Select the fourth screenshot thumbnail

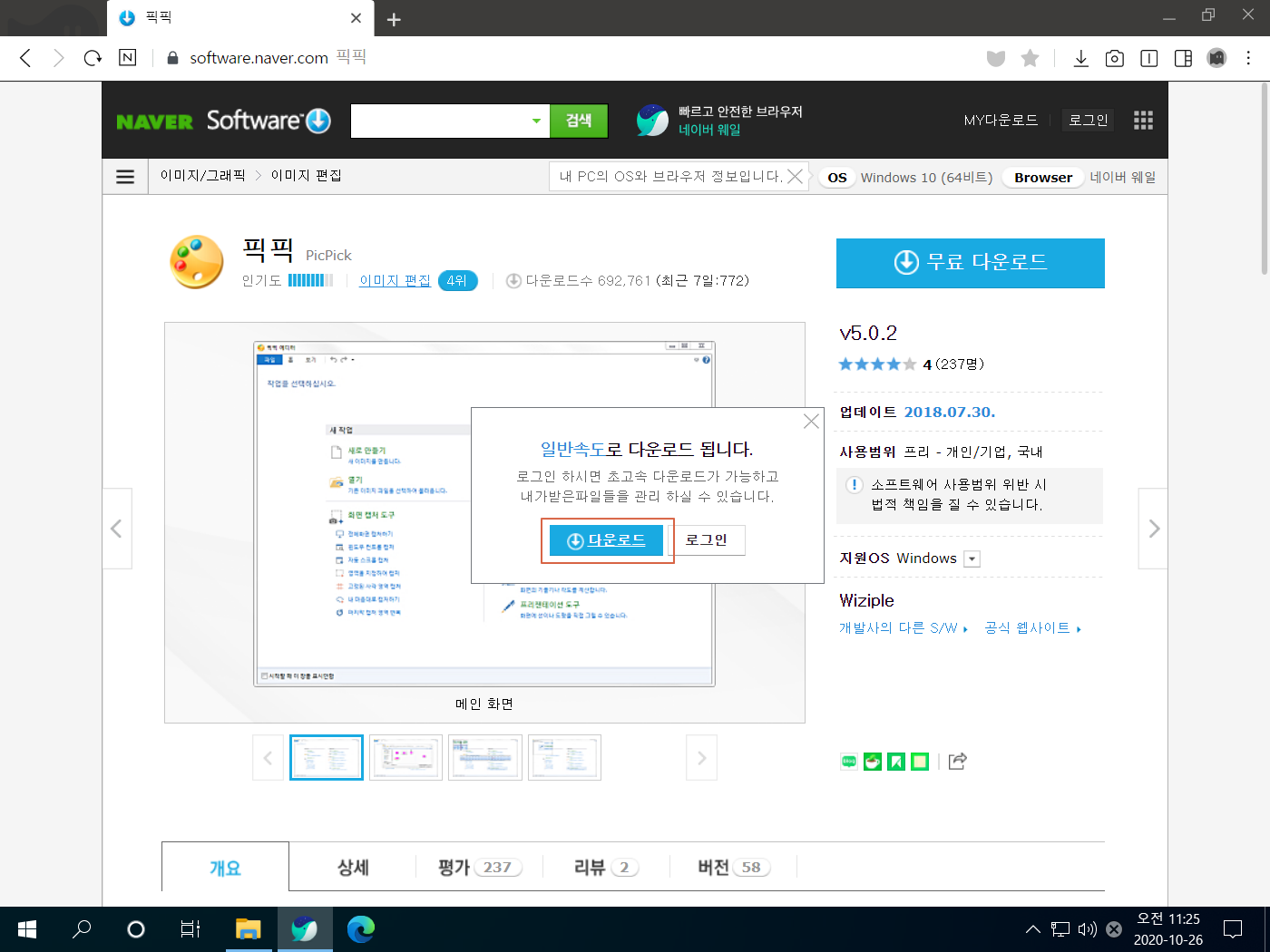click(564, 758)
